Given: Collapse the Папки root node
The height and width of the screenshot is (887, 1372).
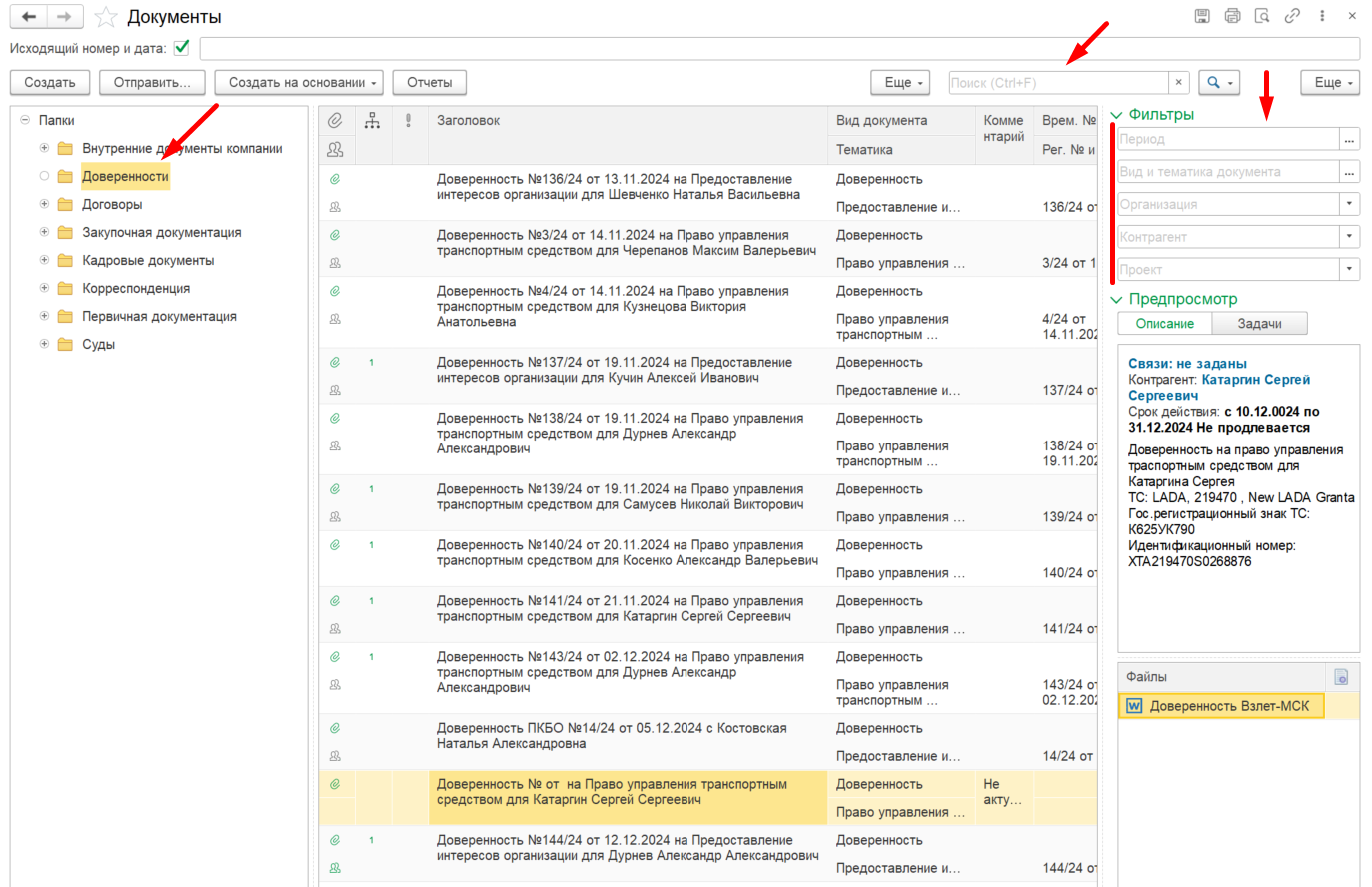Looking at the screenshot, I should coord(25,120).
